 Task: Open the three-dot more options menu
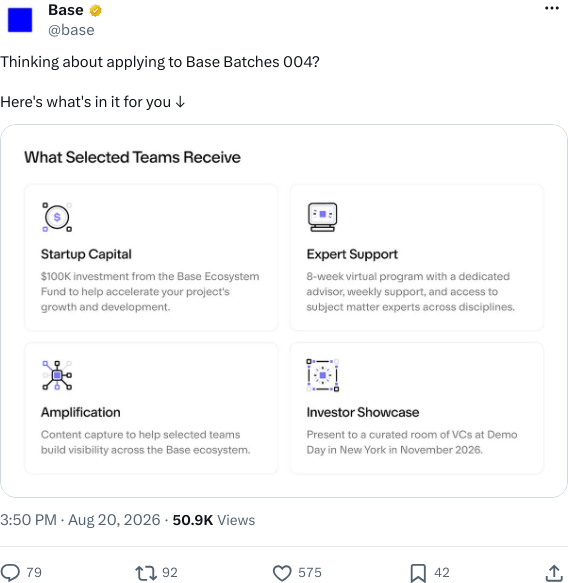[552, 8]
